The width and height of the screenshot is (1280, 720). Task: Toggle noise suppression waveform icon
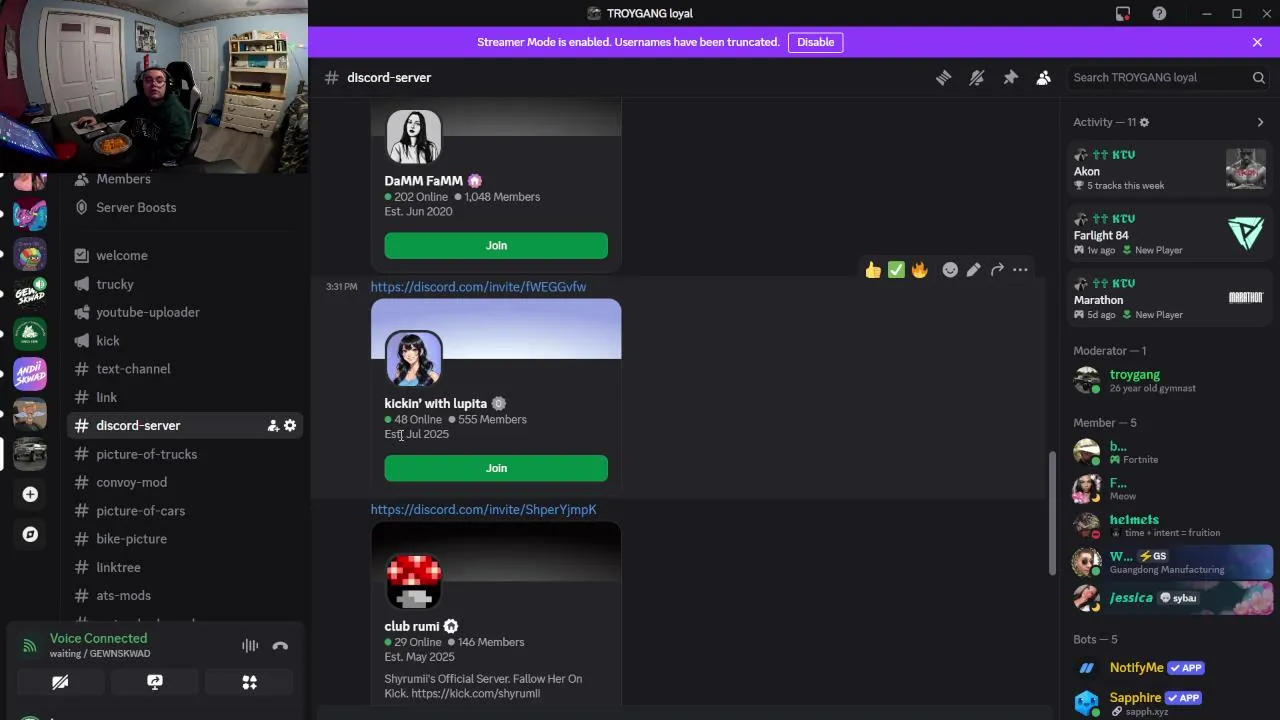click(x=250, y=646)
